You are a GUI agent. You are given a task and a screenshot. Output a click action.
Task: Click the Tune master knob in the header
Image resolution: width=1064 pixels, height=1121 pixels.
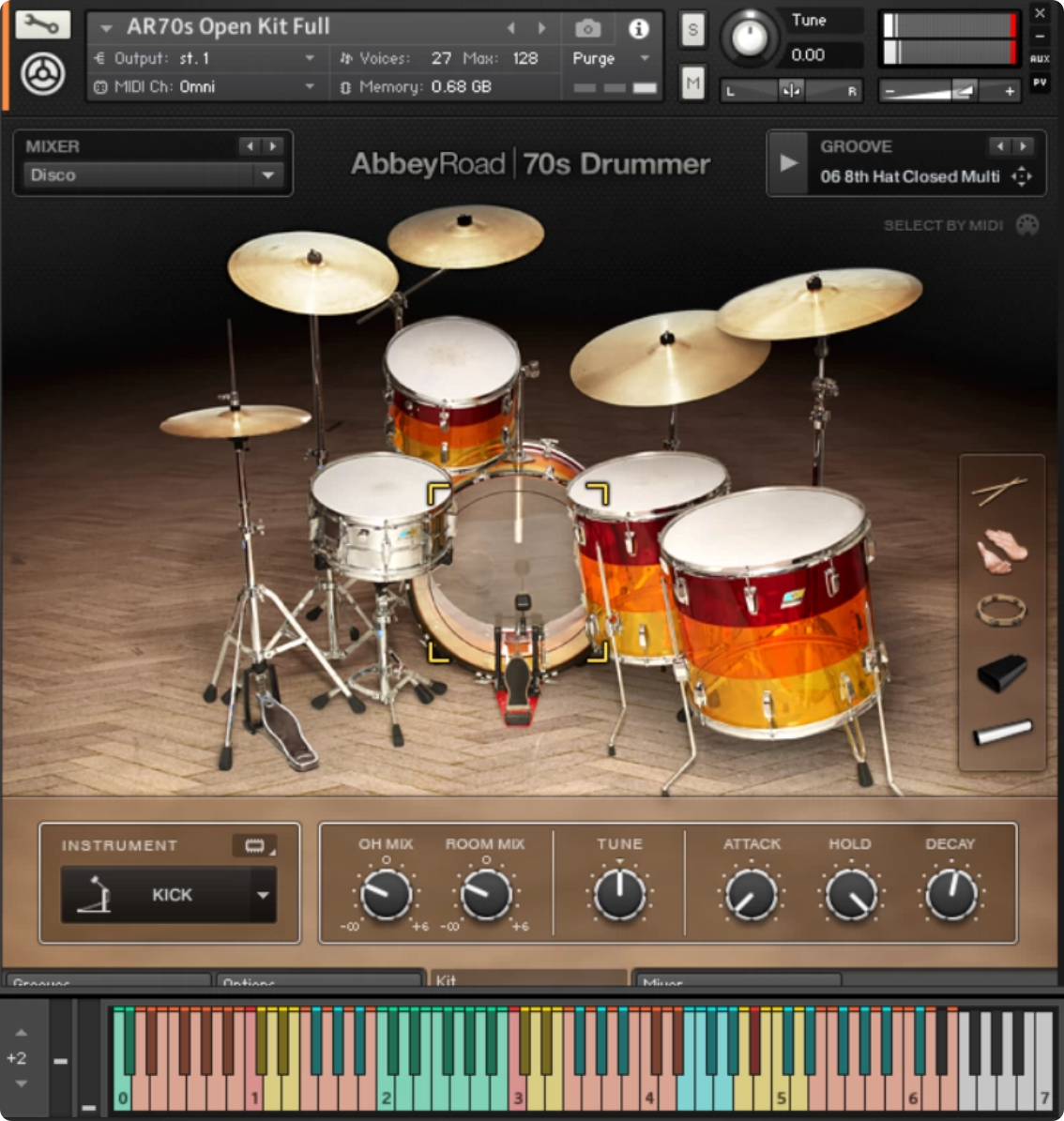(750, 37)
